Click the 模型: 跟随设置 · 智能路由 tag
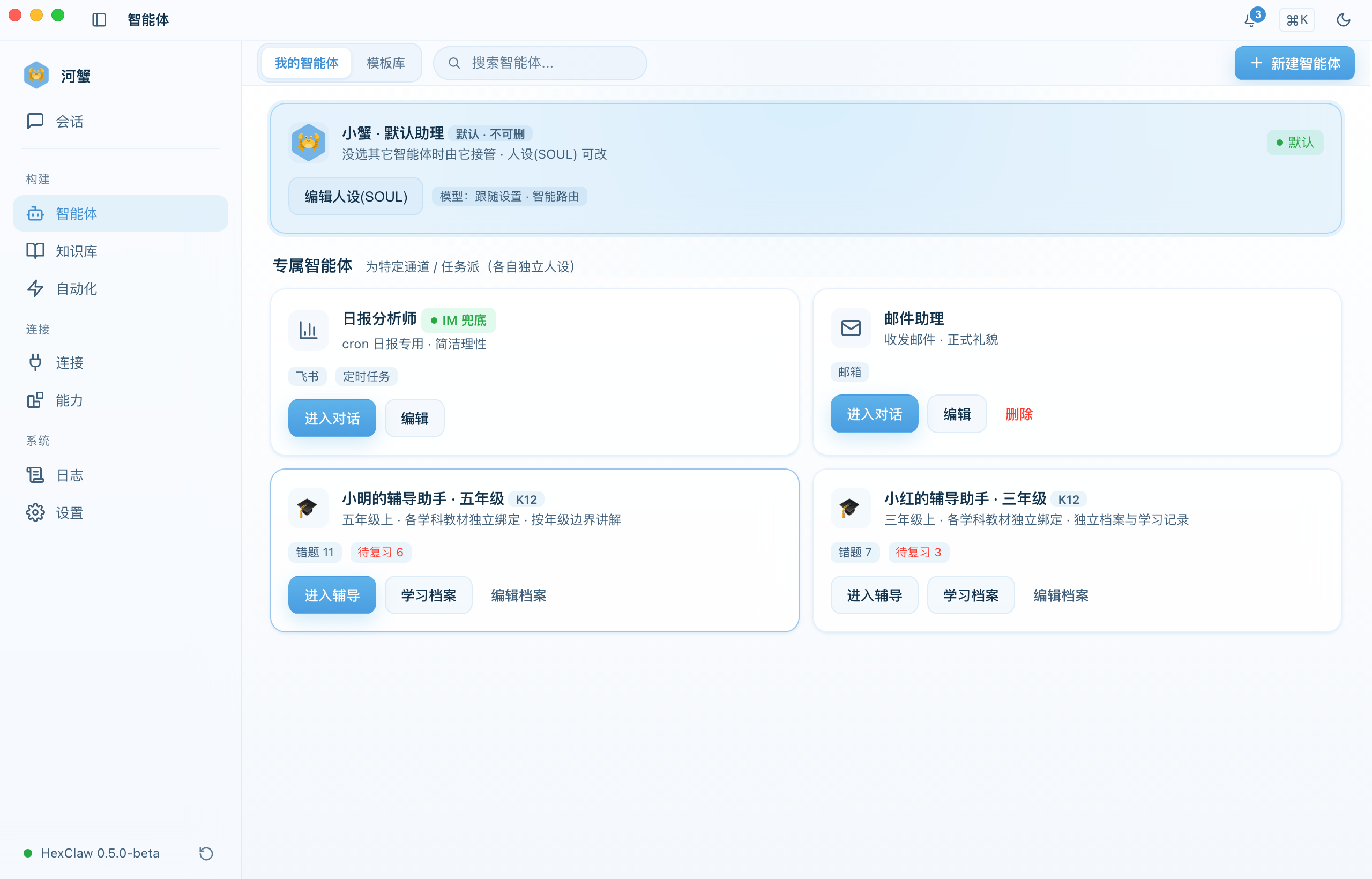 click(x=509, y=196)
